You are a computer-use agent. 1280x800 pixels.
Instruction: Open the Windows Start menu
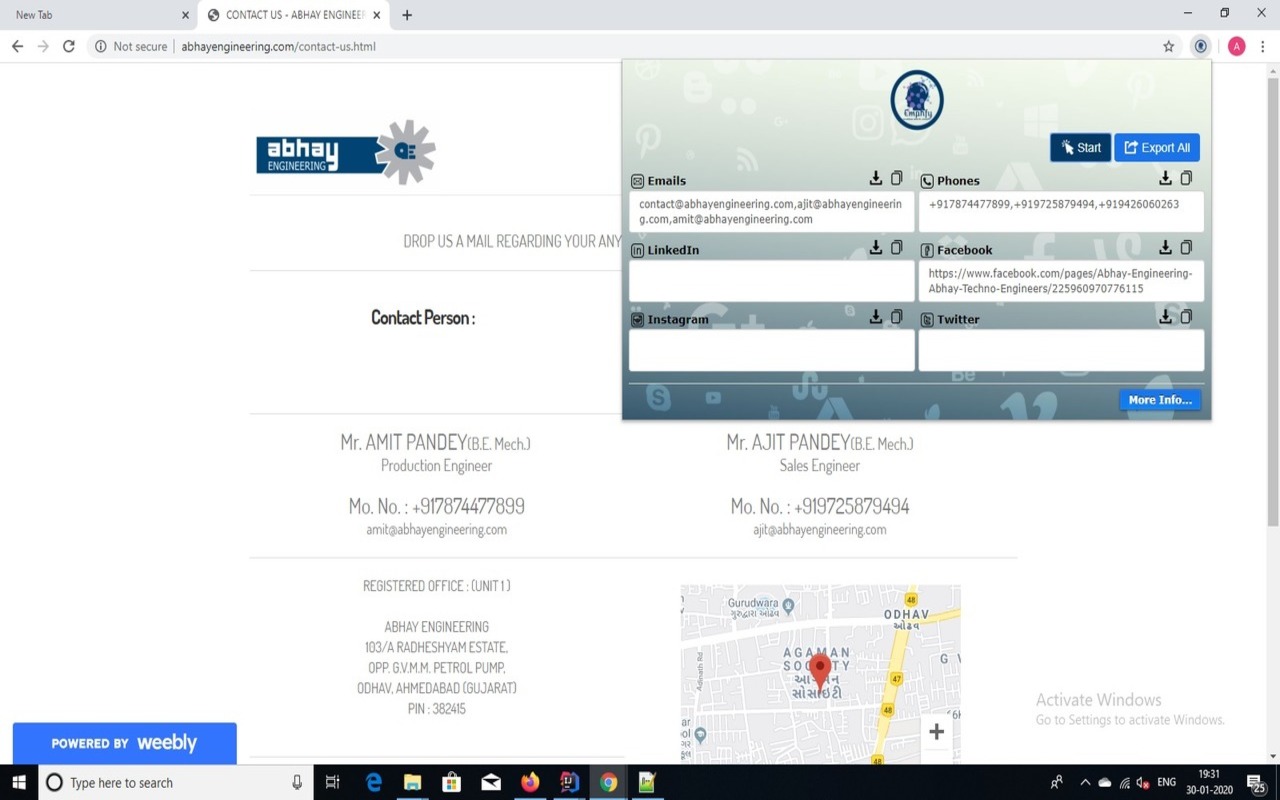[19, 782]
